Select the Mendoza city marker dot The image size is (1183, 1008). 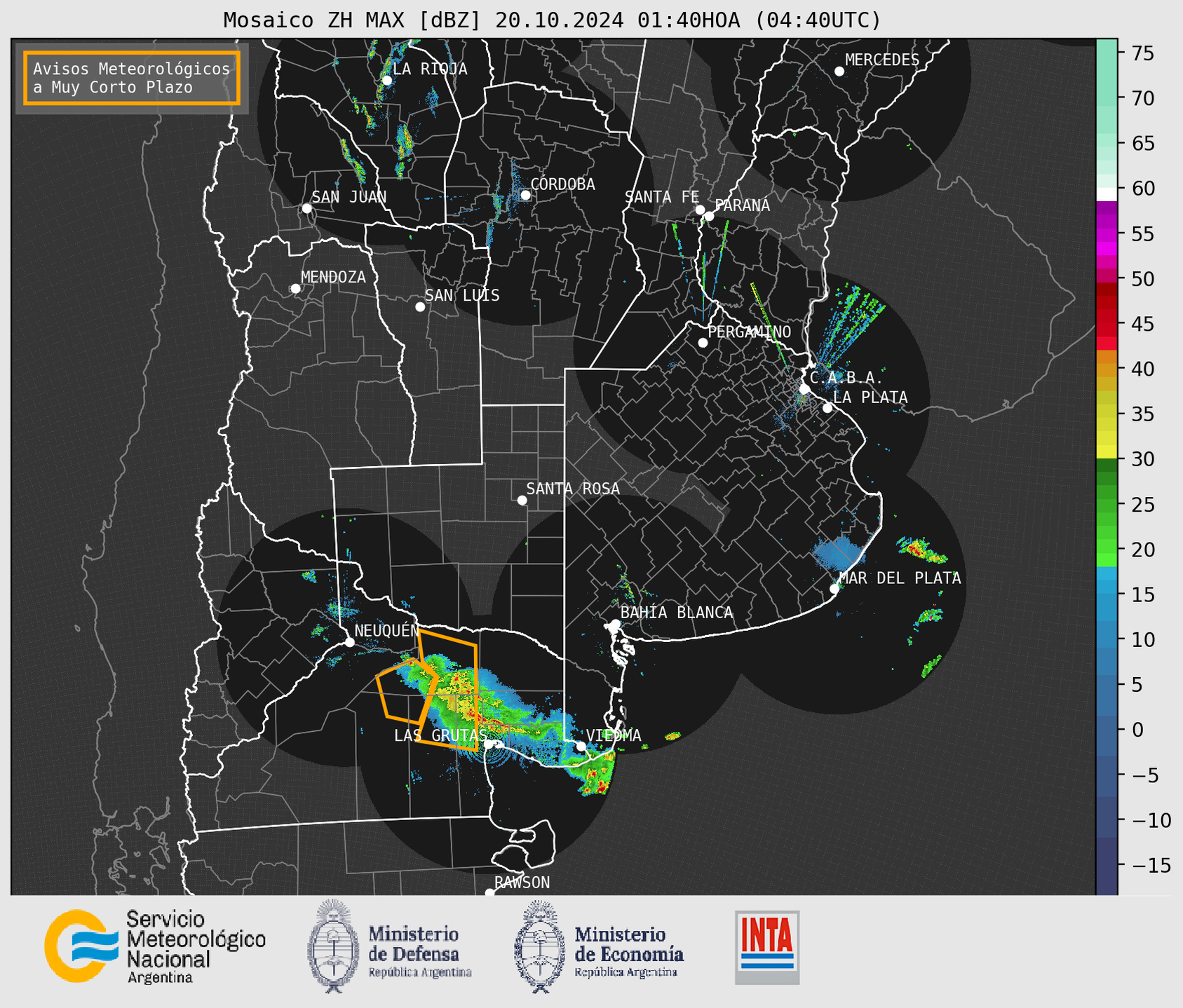pos(295,289)
